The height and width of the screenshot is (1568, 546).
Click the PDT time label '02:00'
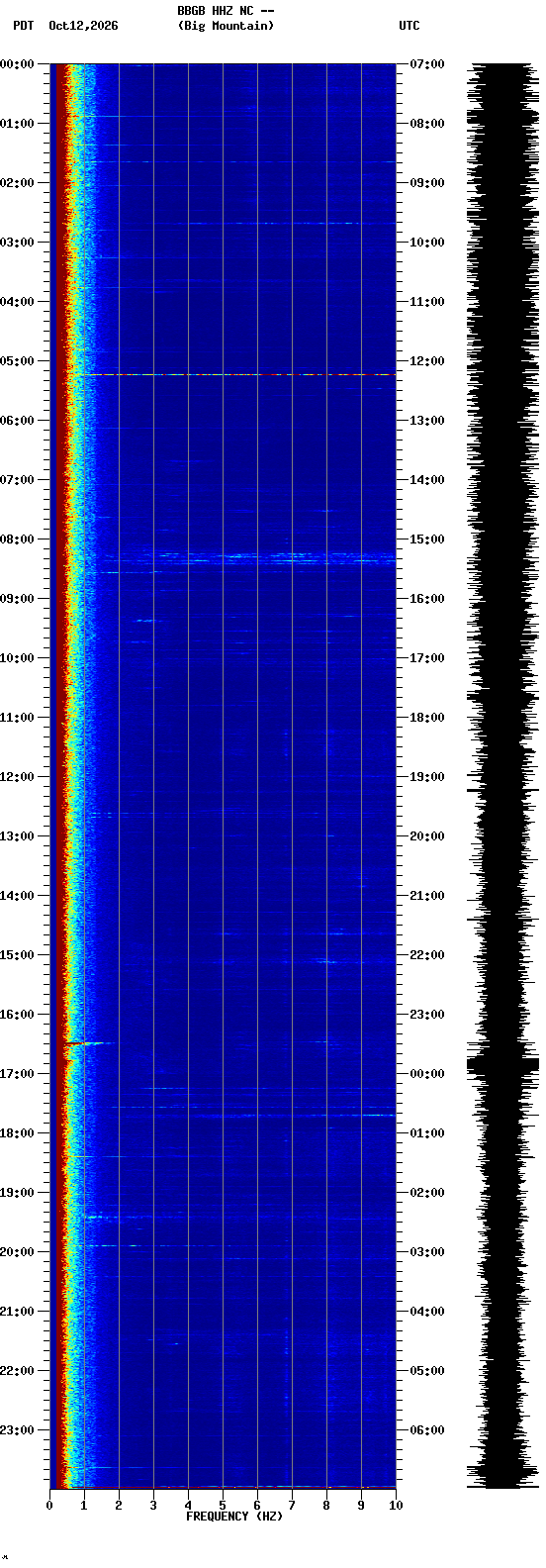tap(17, 183)
